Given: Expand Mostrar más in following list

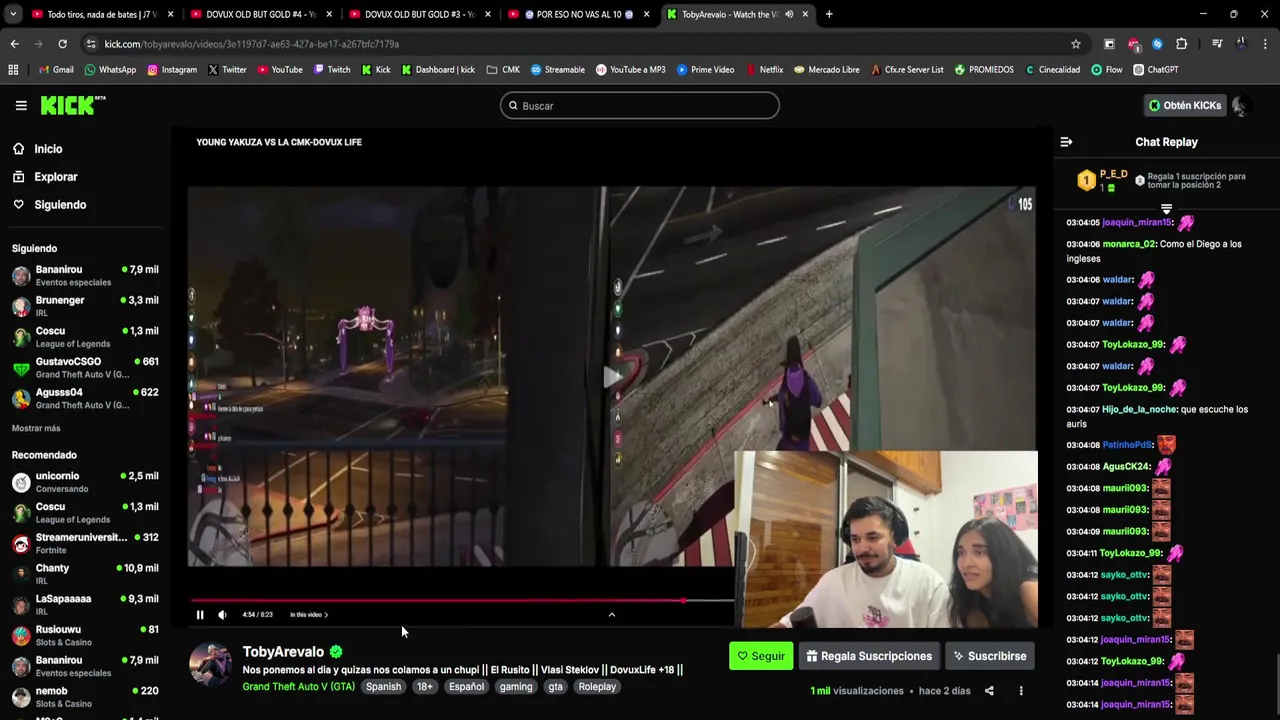Looking at the screenshot, I should click(x=36, y=428).
